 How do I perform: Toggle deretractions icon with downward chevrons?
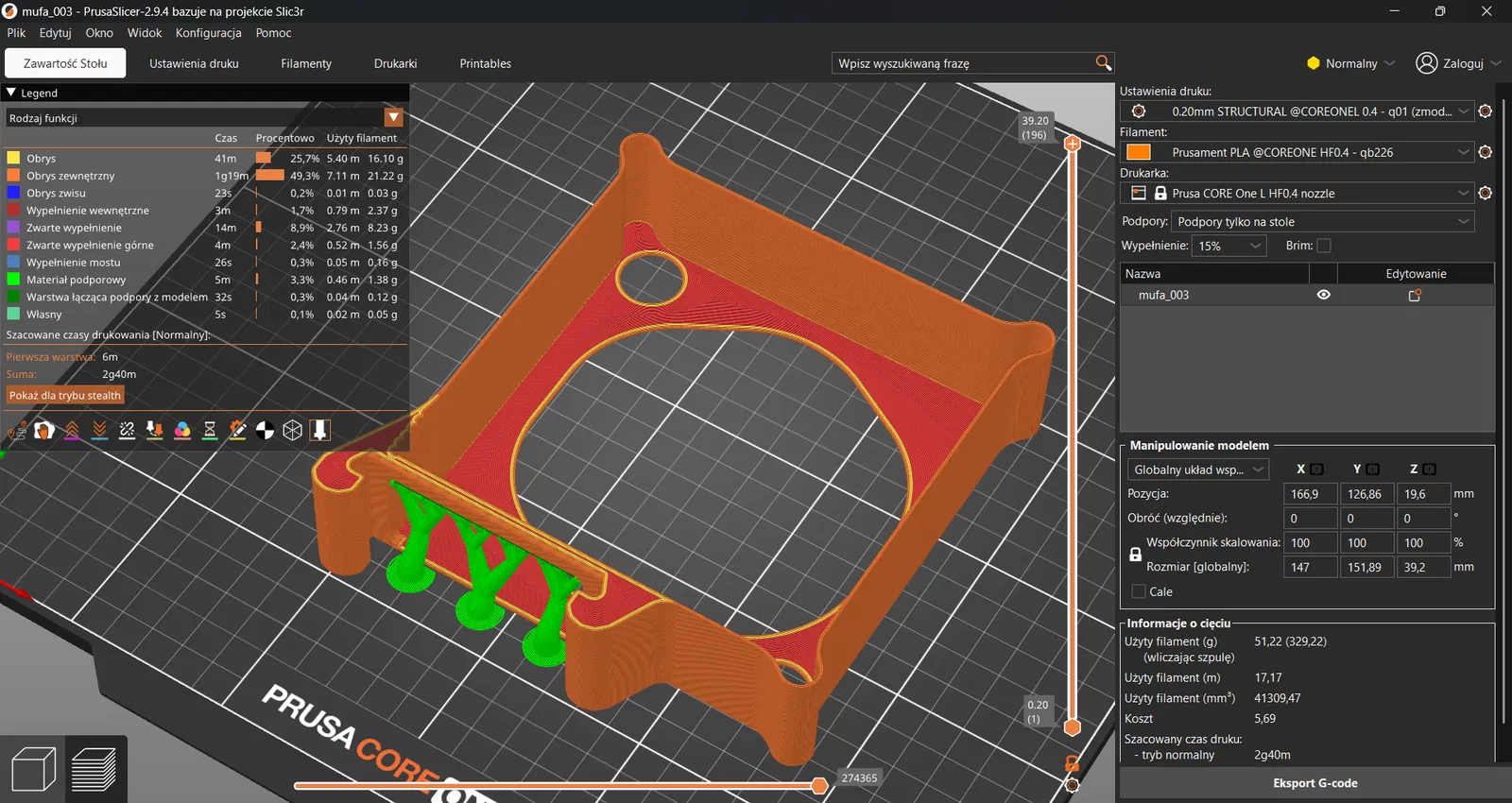(x=99, y=431)
